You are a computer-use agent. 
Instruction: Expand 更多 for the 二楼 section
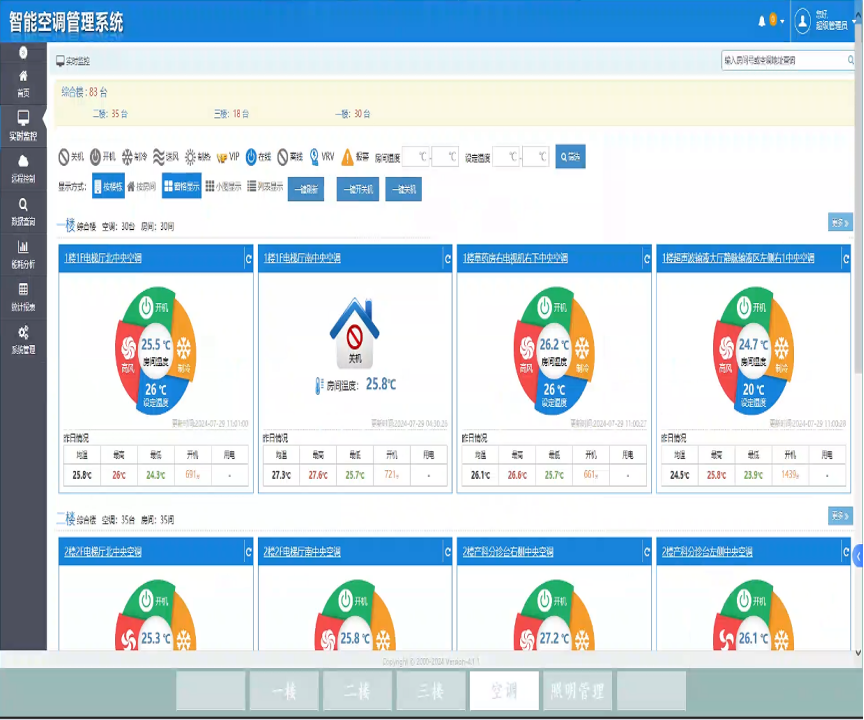[840, 515]
